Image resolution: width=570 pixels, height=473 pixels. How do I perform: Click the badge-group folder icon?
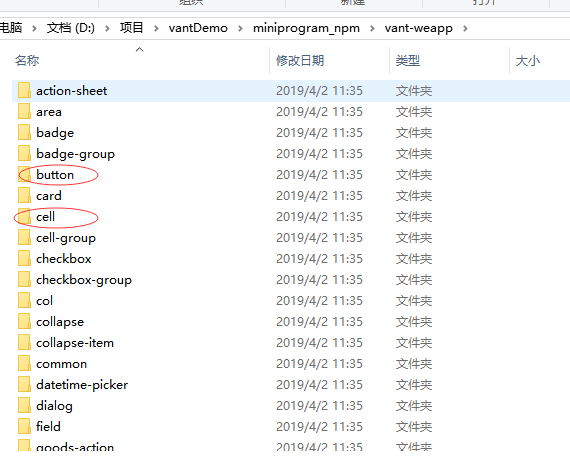click(24, 153)
